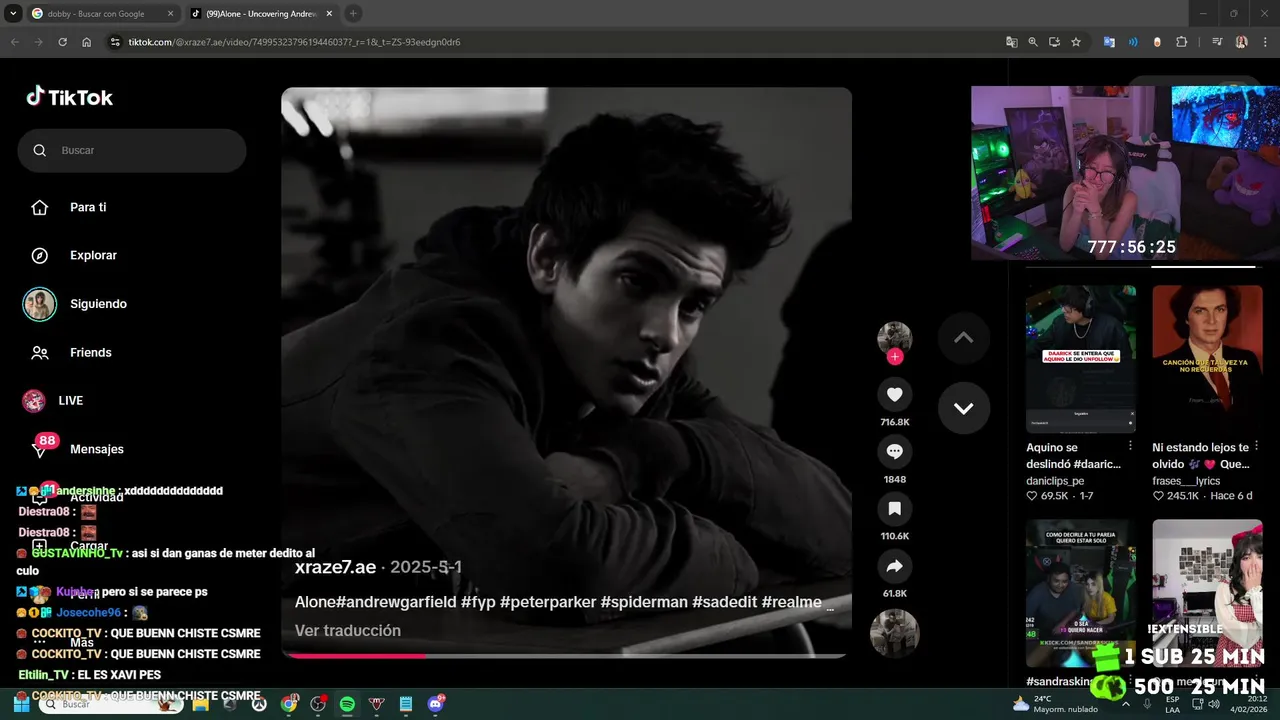1280x720 pixels.
Task: Go back in browser history
Action: [x=15, y=42]
